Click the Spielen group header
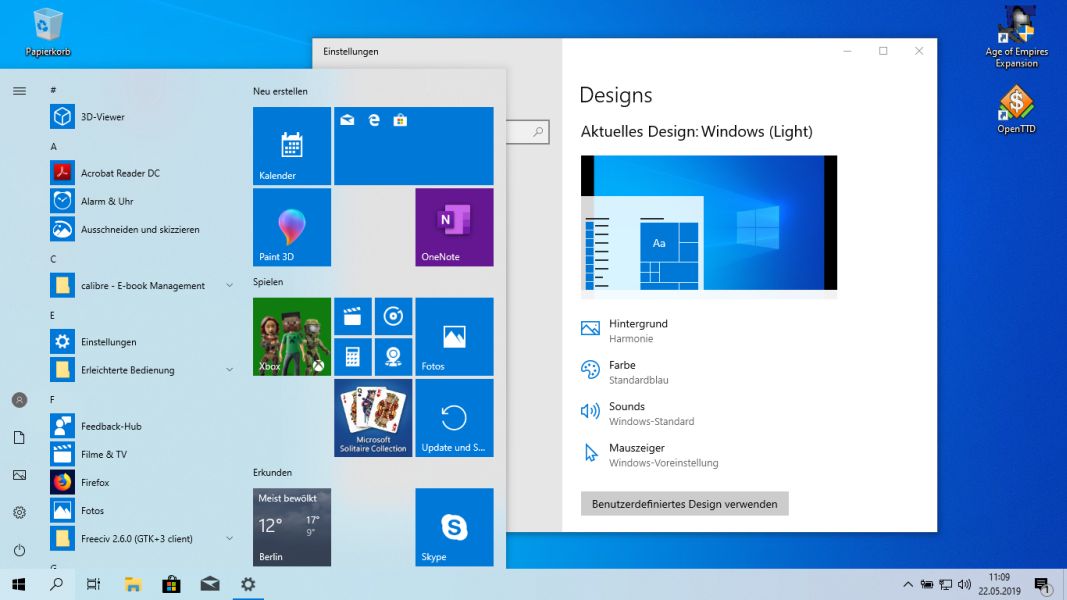This screenshot has width=1067, height=600. pyautogui.click(x=268, y=282)
